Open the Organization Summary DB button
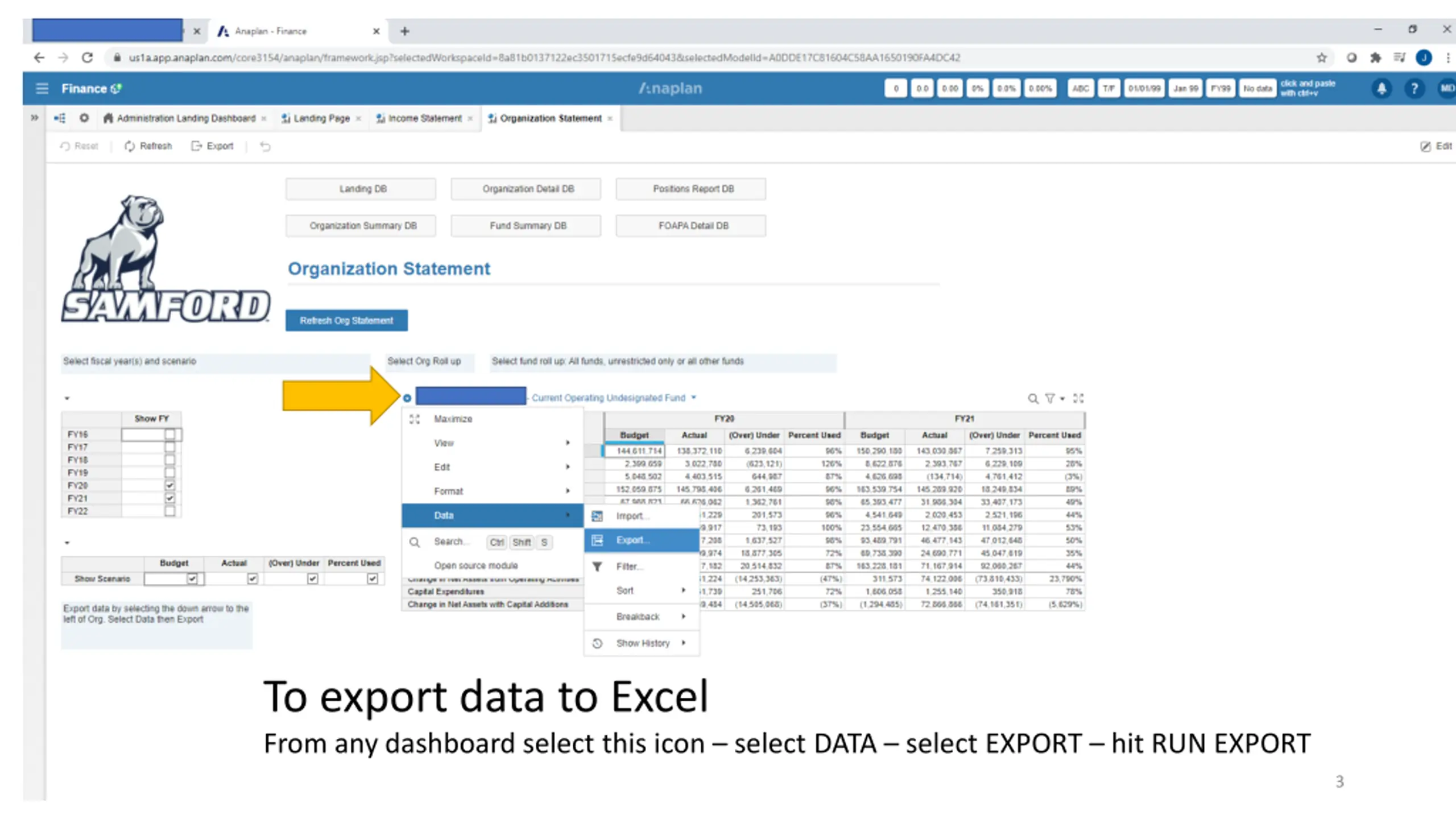Screen dimensions: 1456x819 point(361,226)
